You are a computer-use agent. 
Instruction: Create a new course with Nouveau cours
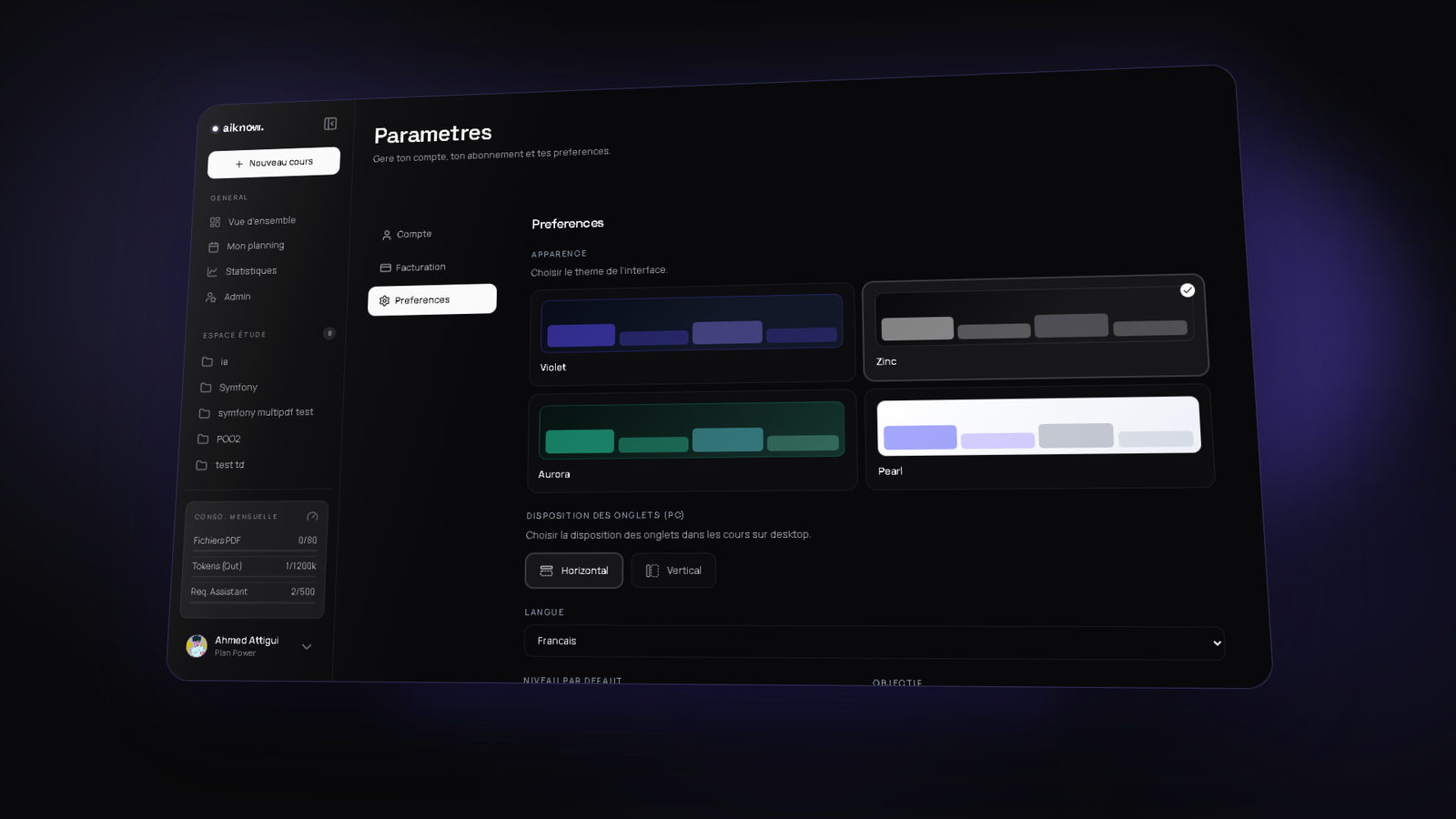click(274, 163)
